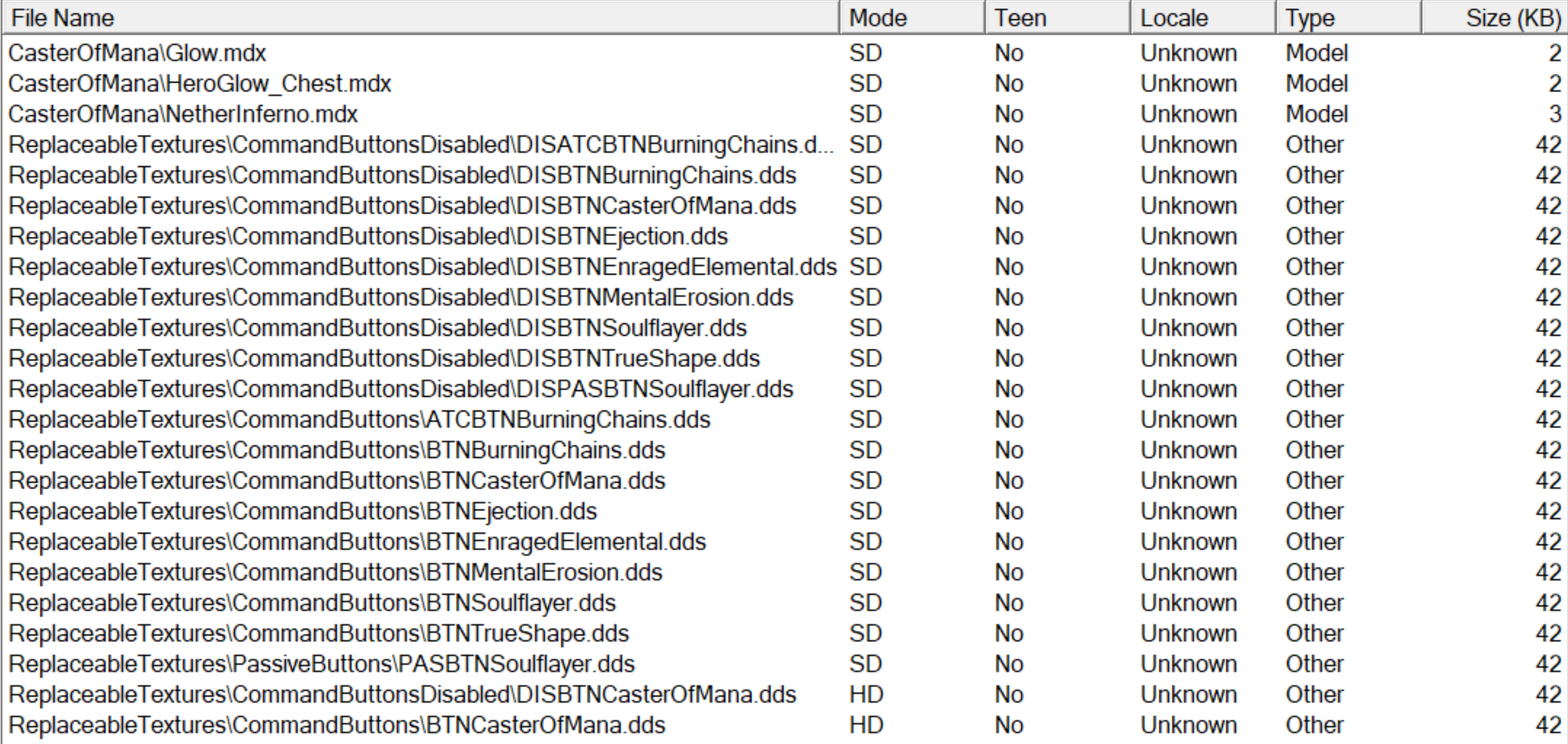Screen dimensions: 1568x744
Task: Select the DISBTNEjection.dds file
Action: 368,236
